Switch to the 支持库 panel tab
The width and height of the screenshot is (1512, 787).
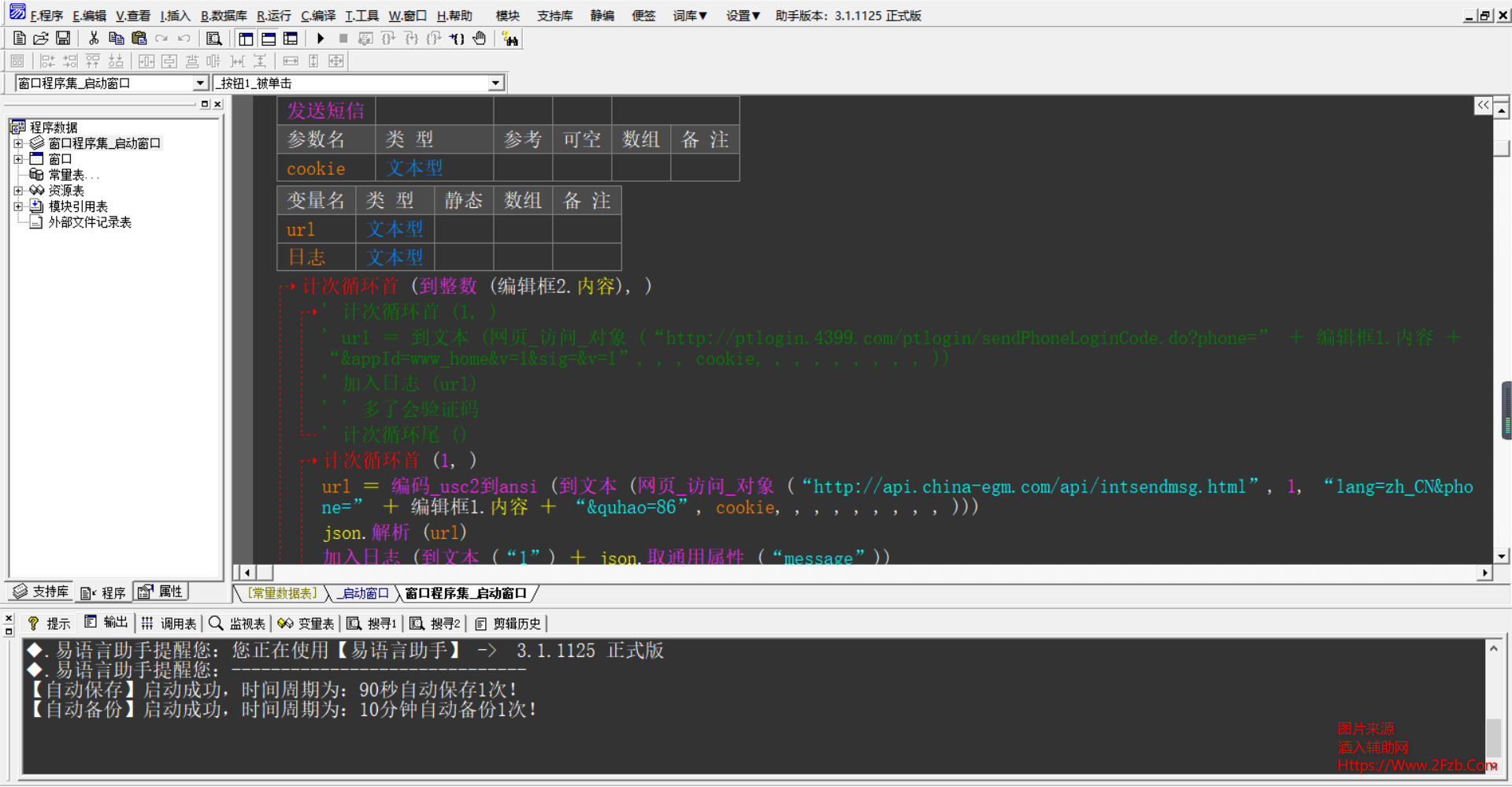pyautogui.click(x=41, y=592)
